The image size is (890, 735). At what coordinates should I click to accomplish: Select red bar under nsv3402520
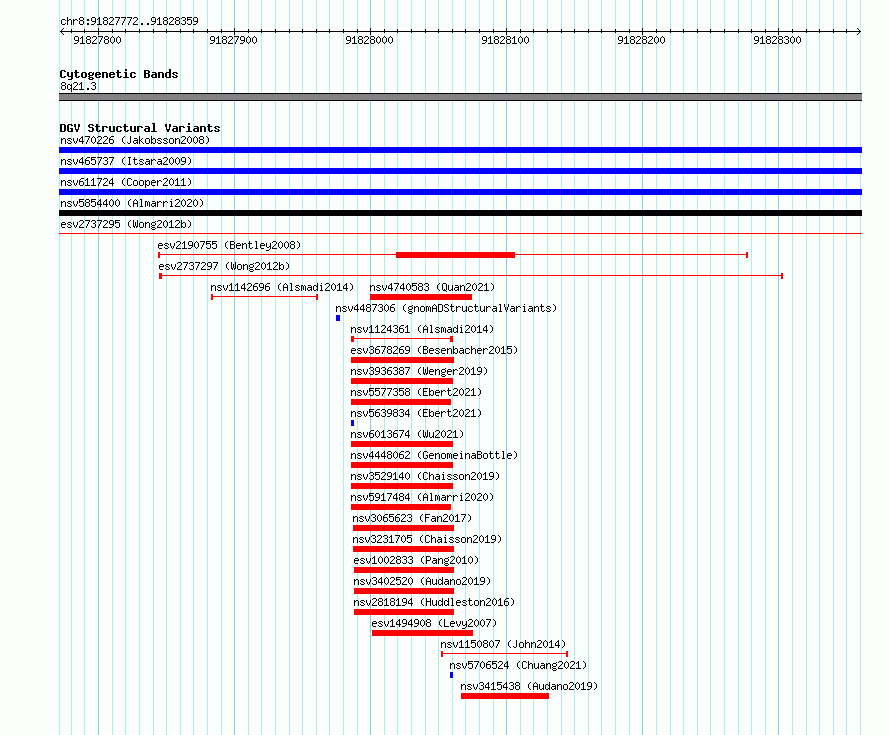coord(404,591)
